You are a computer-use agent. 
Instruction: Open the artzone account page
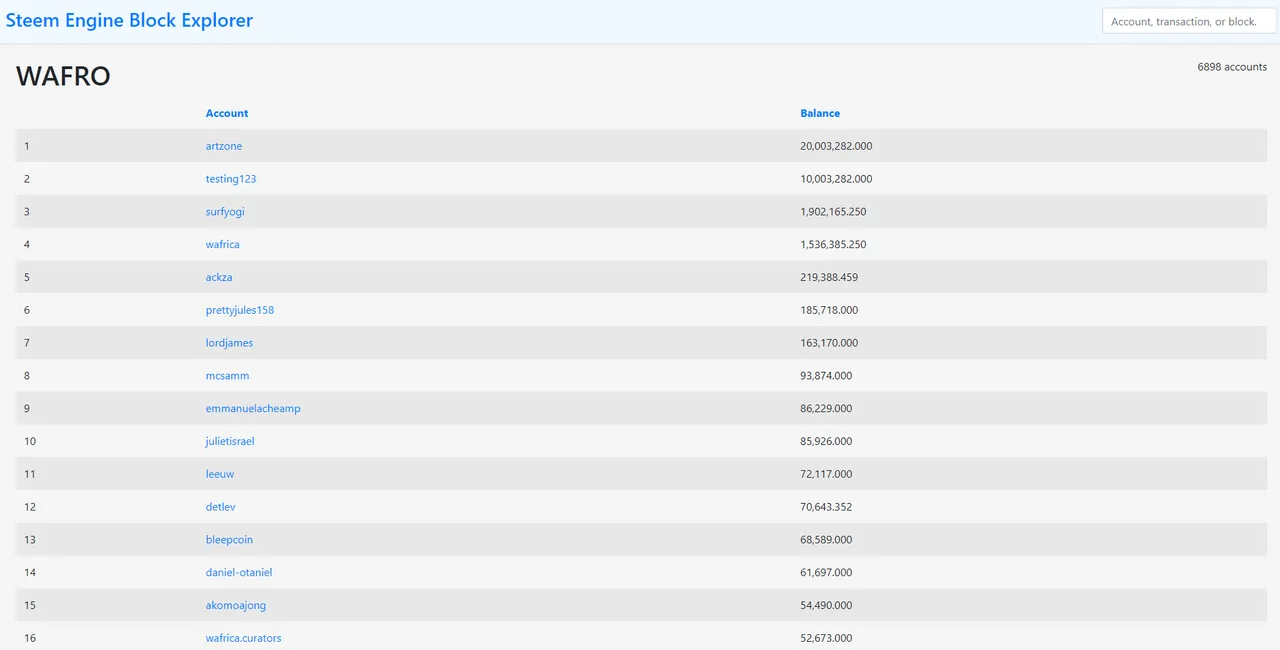[x=224, y=146]
